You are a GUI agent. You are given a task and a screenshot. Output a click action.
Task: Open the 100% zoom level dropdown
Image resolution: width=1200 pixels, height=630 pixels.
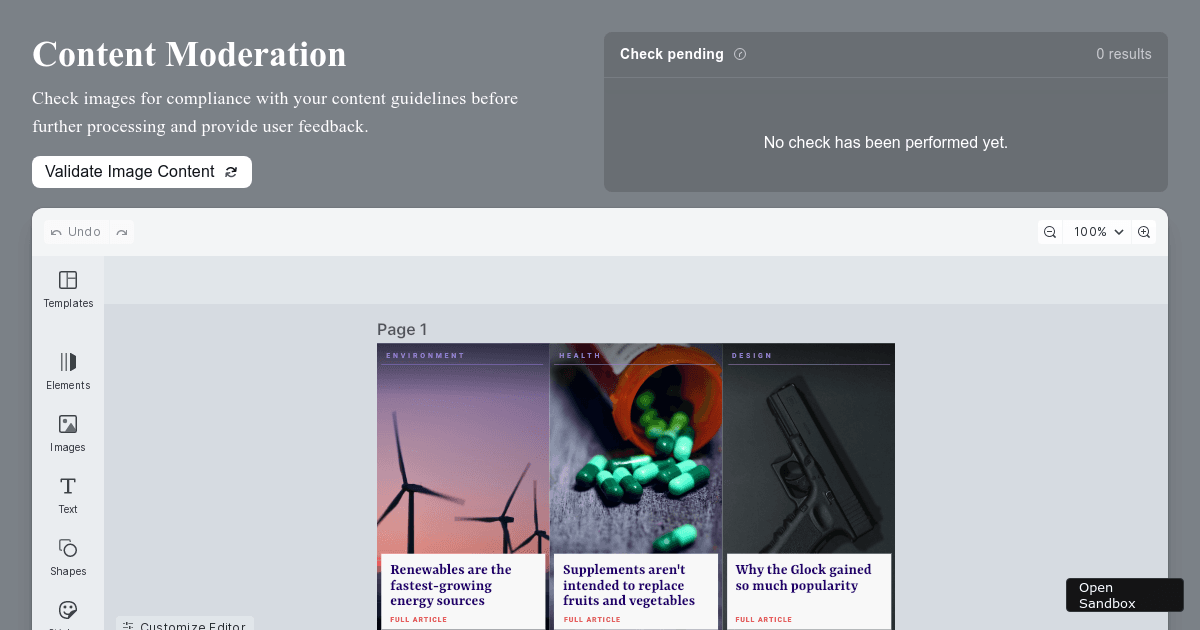[x=1097, y=231]
